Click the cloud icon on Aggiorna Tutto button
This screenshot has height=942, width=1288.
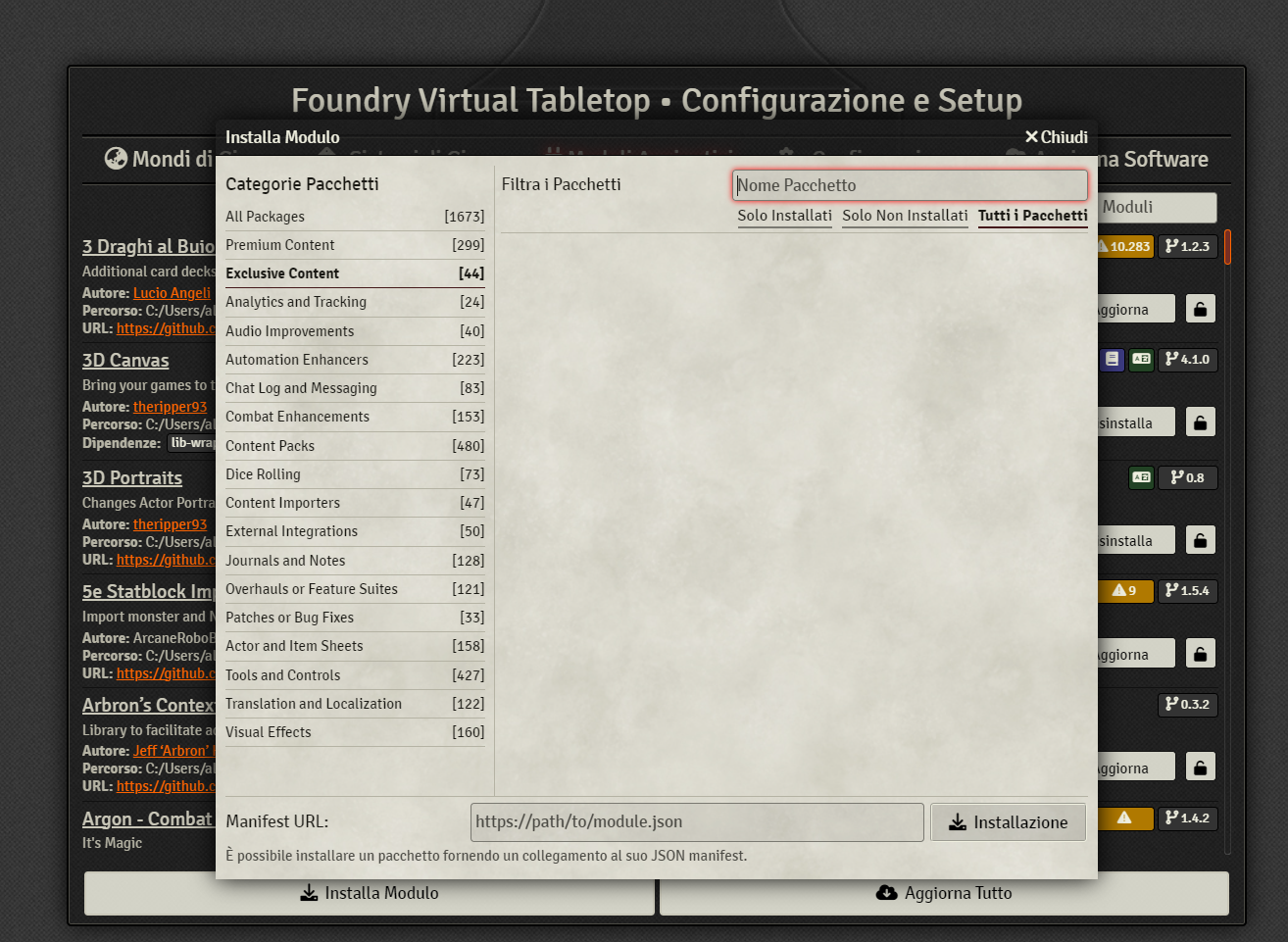887,893
